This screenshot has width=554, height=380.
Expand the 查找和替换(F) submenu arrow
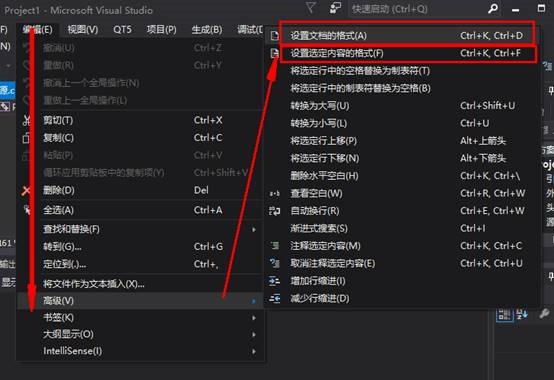[x=254, y=230]
